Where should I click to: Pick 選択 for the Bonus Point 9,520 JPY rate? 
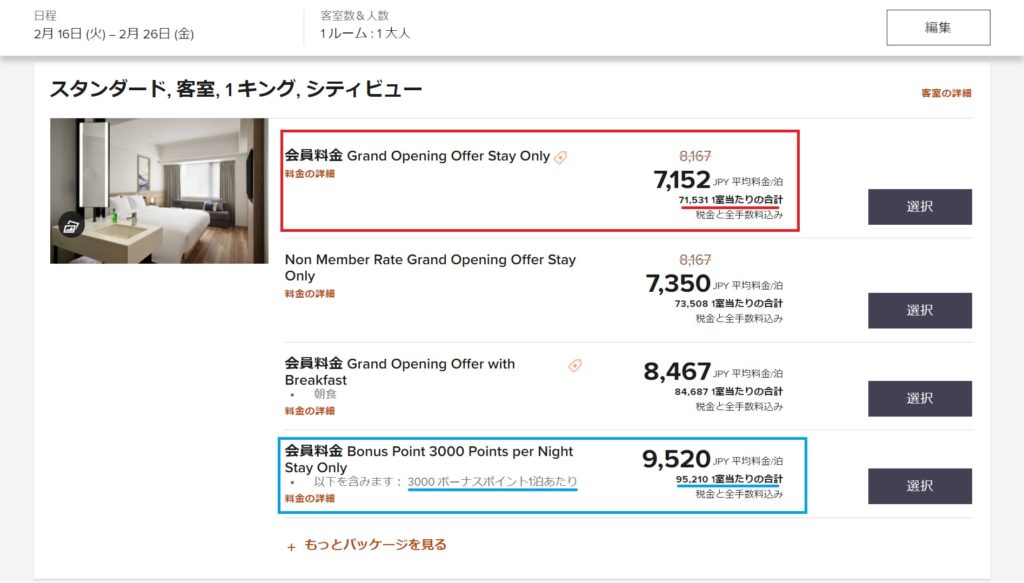919,486
